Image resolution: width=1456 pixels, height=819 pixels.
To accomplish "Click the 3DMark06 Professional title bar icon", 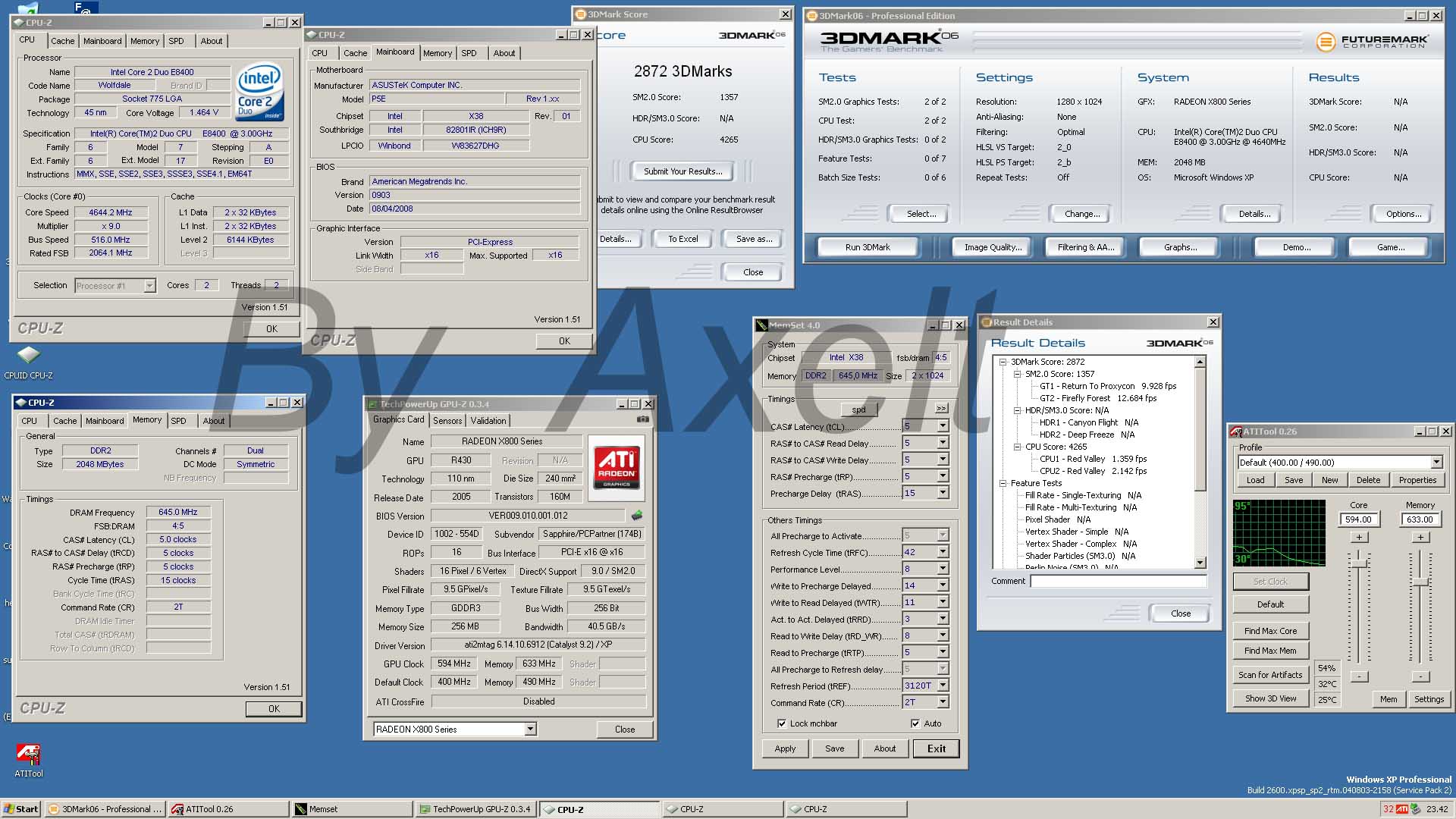I will (811, 16).
